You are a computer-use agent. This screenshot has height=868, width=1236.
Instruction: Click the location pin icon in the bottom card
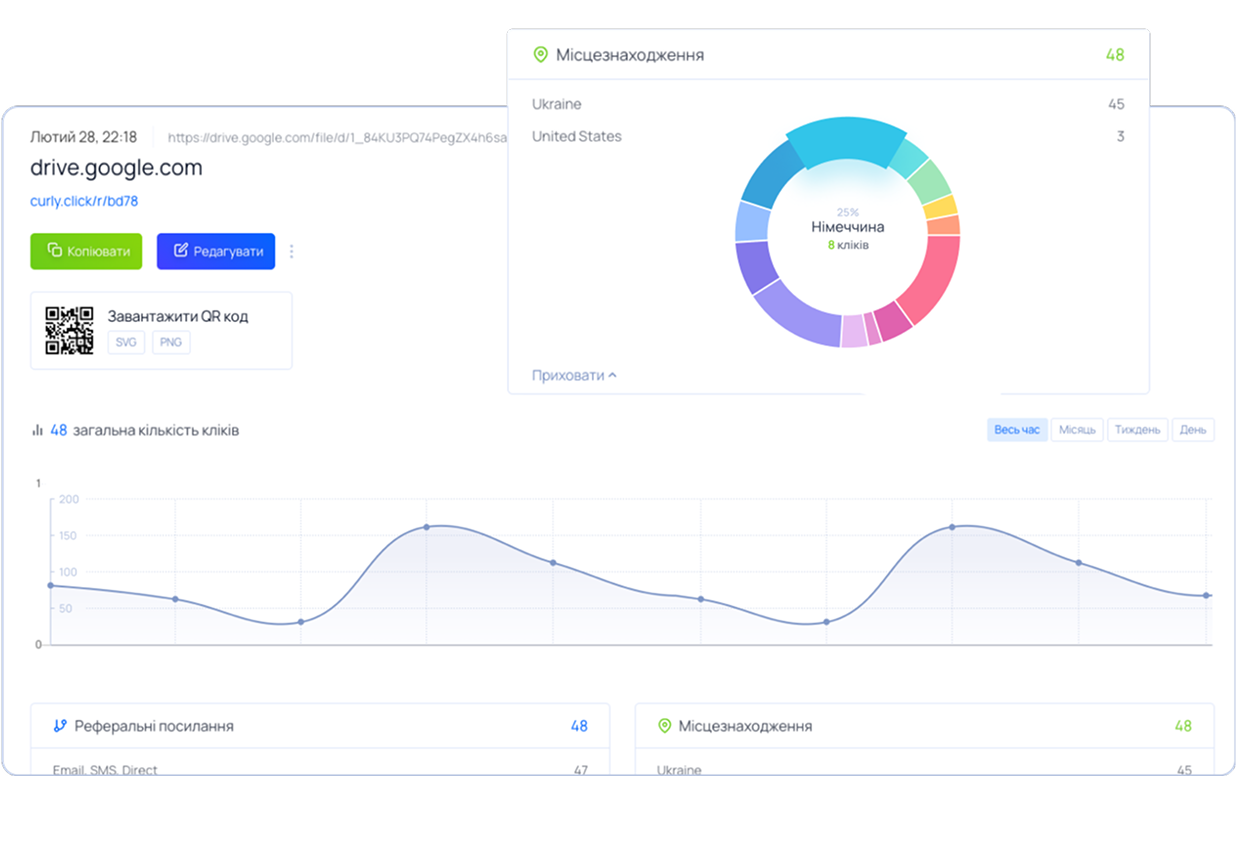(x=664, y=726)
